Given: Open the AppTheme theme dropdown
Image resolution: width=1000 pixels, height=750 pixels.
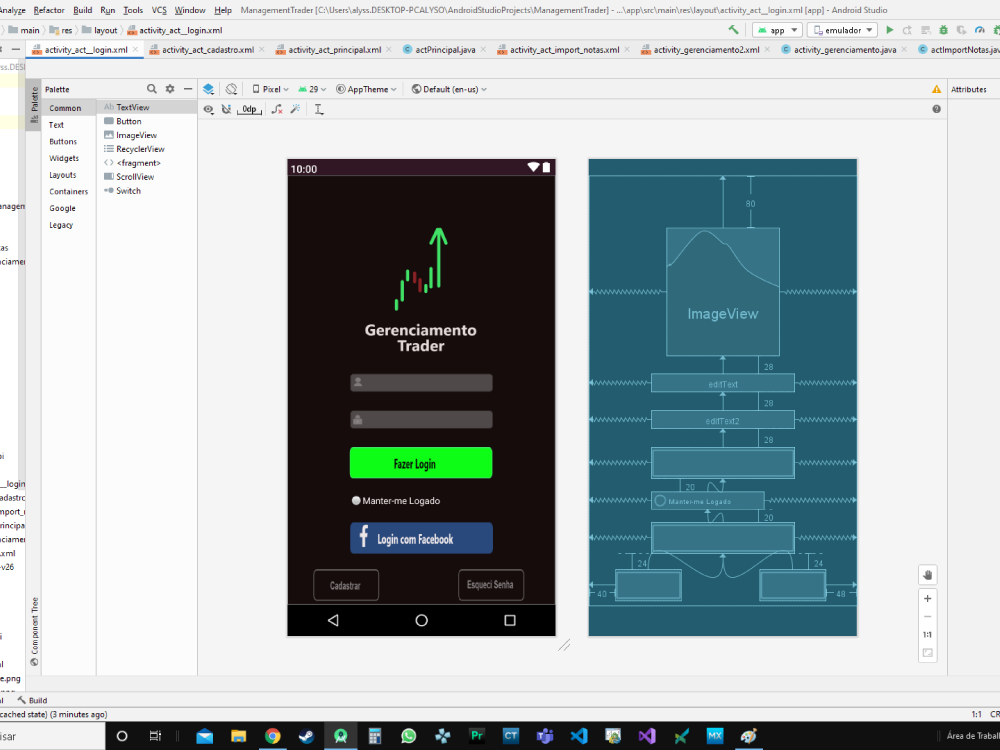Looking at the screenshot, I should [365, 89].
